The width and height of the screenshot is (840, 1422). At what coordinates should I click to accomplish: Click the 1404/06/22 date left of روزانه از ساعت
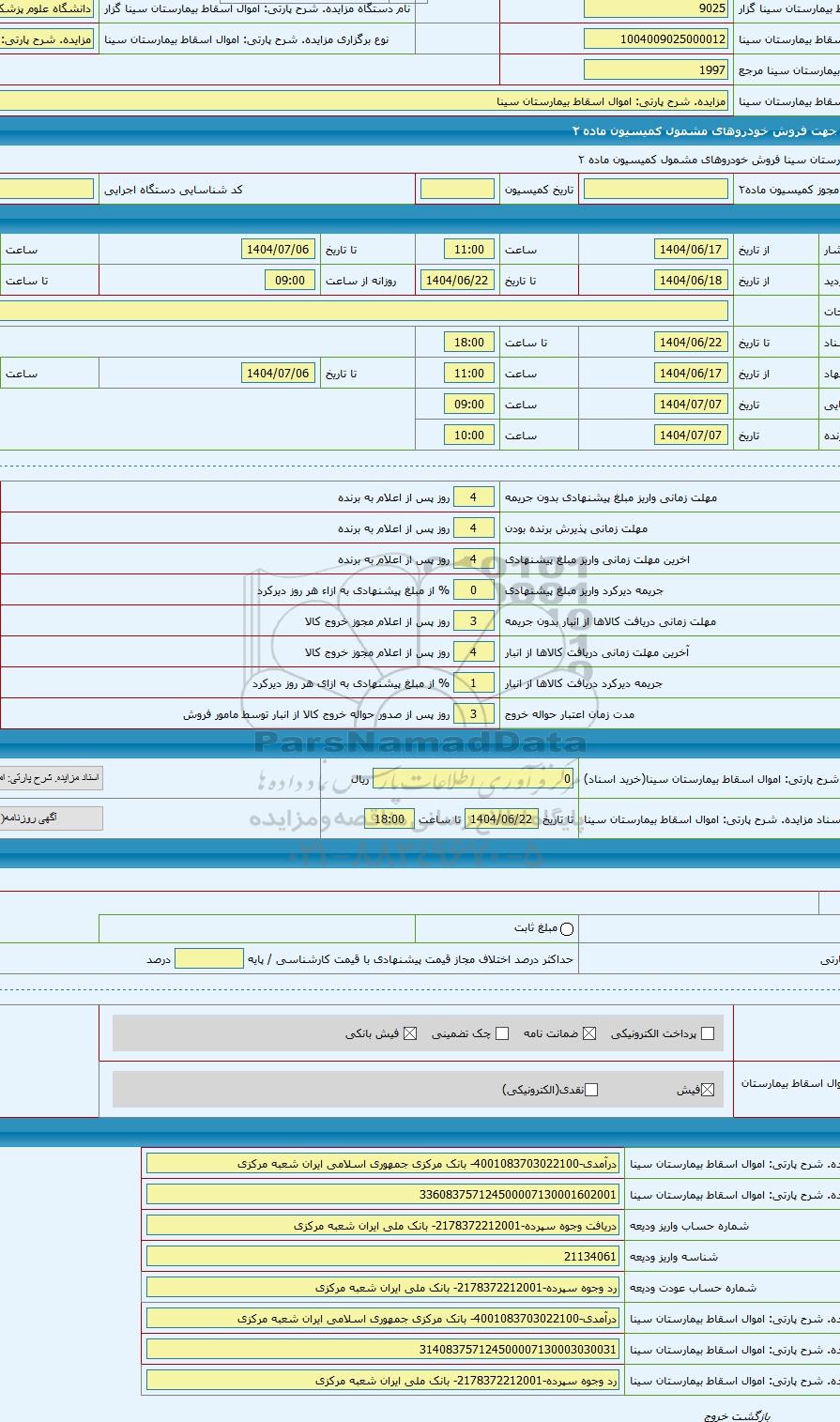coord(457,281)
